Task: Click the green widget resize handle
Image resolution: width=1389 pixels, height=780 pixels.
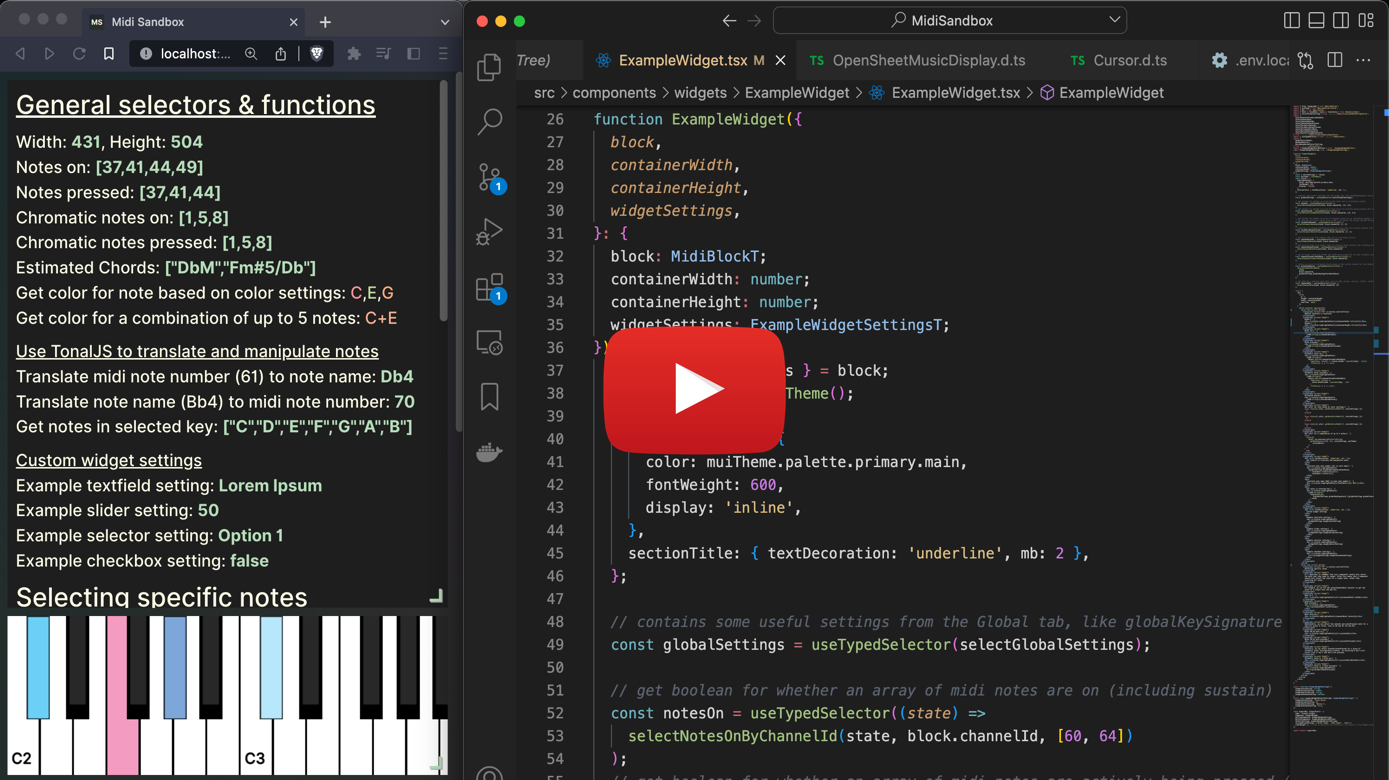Action: [436, 596]
